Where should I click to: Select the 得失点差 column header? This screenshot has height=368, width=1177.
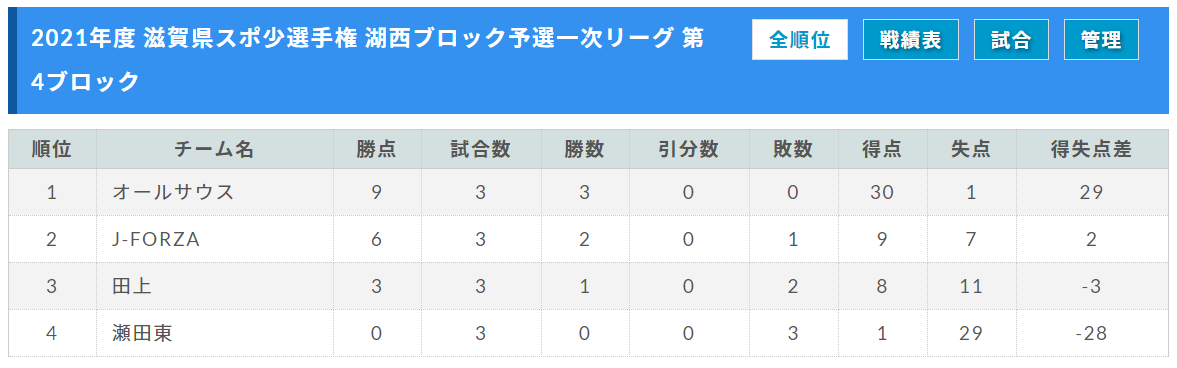pyautogui.click(x=1091, y=149)
